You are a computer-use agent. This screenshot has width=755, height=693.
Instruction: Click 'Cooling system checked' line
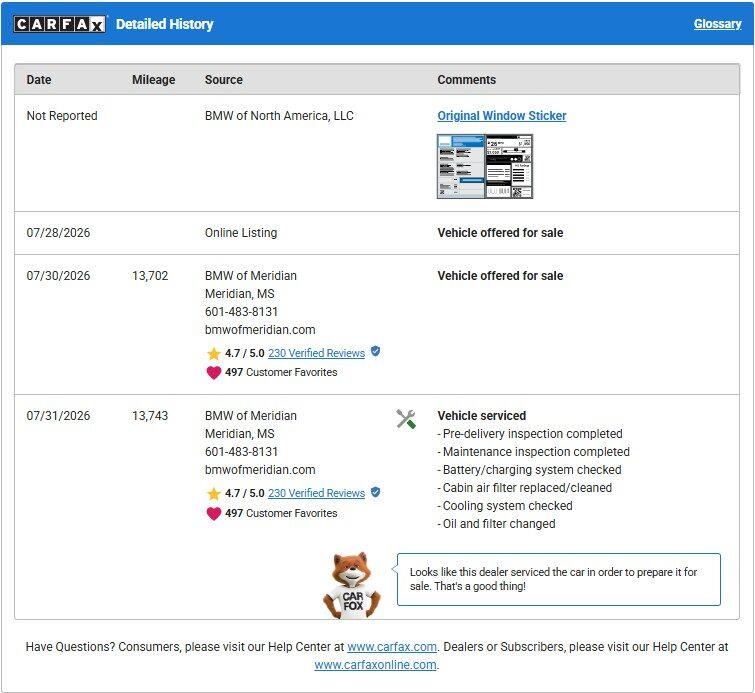505,506
